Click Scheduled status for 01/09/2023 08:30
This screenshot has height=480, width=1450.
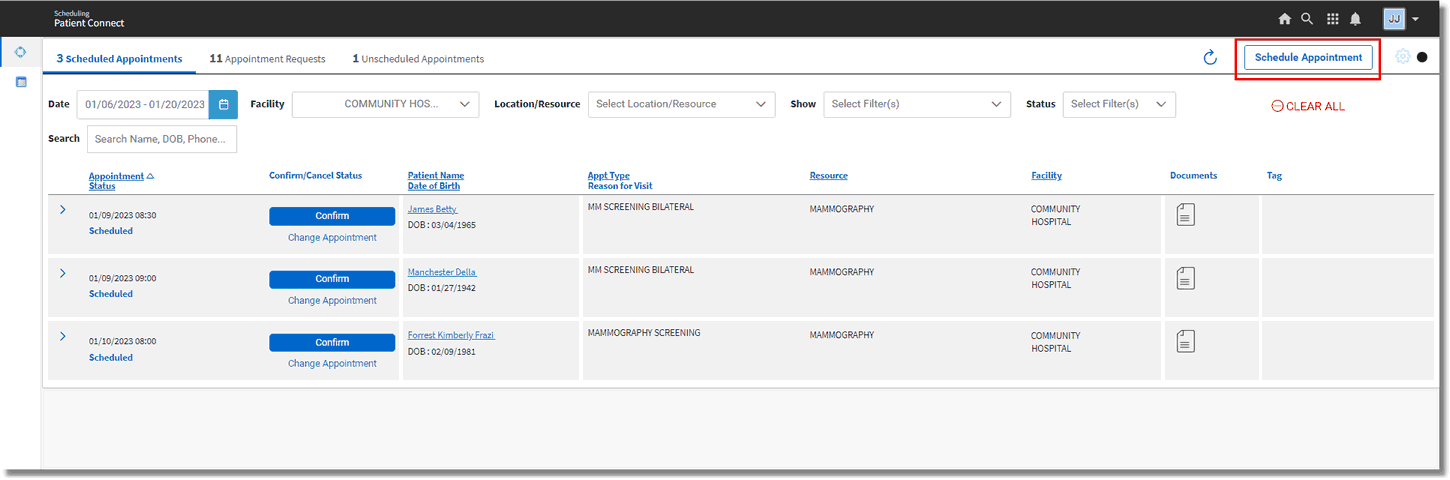coord(111,231)
